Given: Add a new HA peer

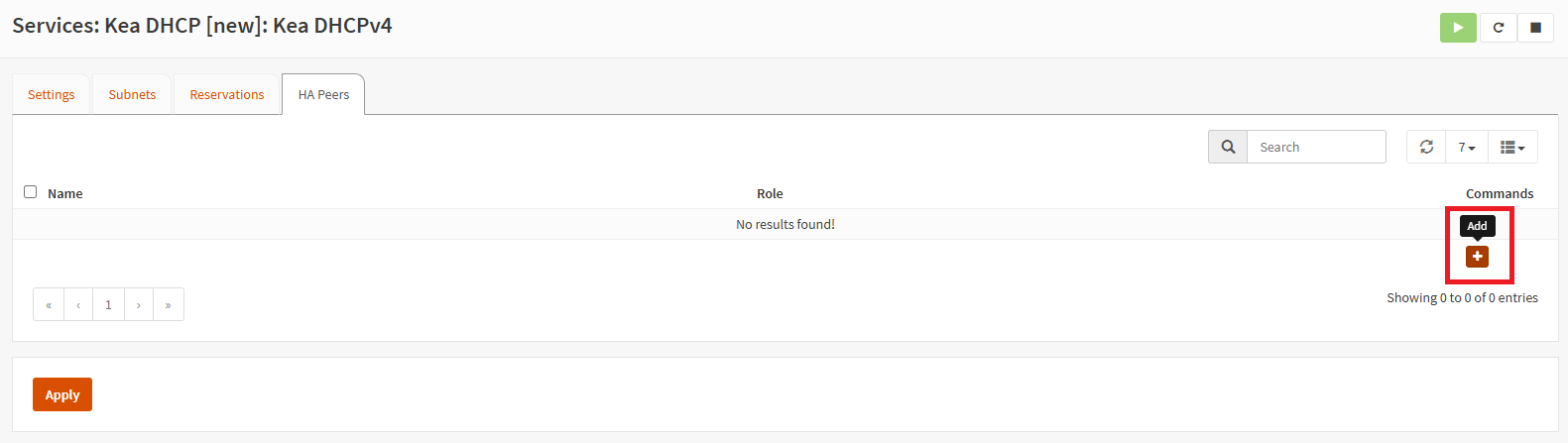Looking at the screenshot, I should pos(1477,256).
